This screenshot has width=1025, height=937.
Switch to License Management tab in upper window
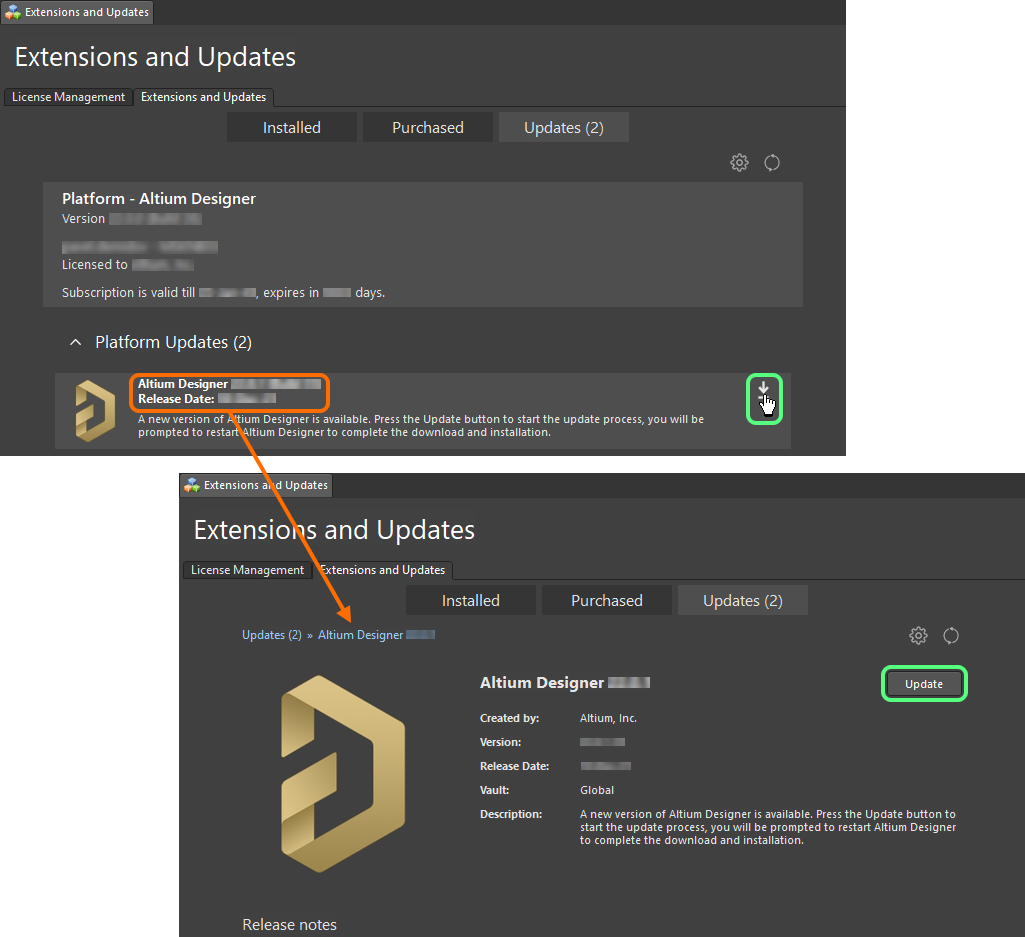tap(68, 97)
